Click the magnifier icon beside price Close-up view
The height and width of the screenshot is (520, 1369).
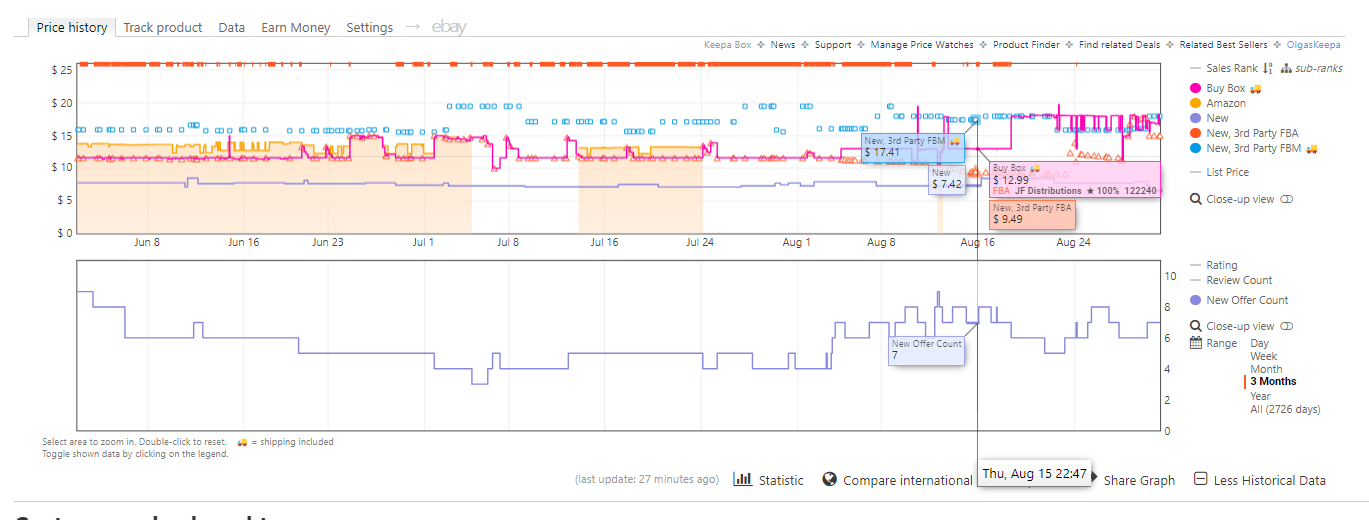[x=1196, y=199]
